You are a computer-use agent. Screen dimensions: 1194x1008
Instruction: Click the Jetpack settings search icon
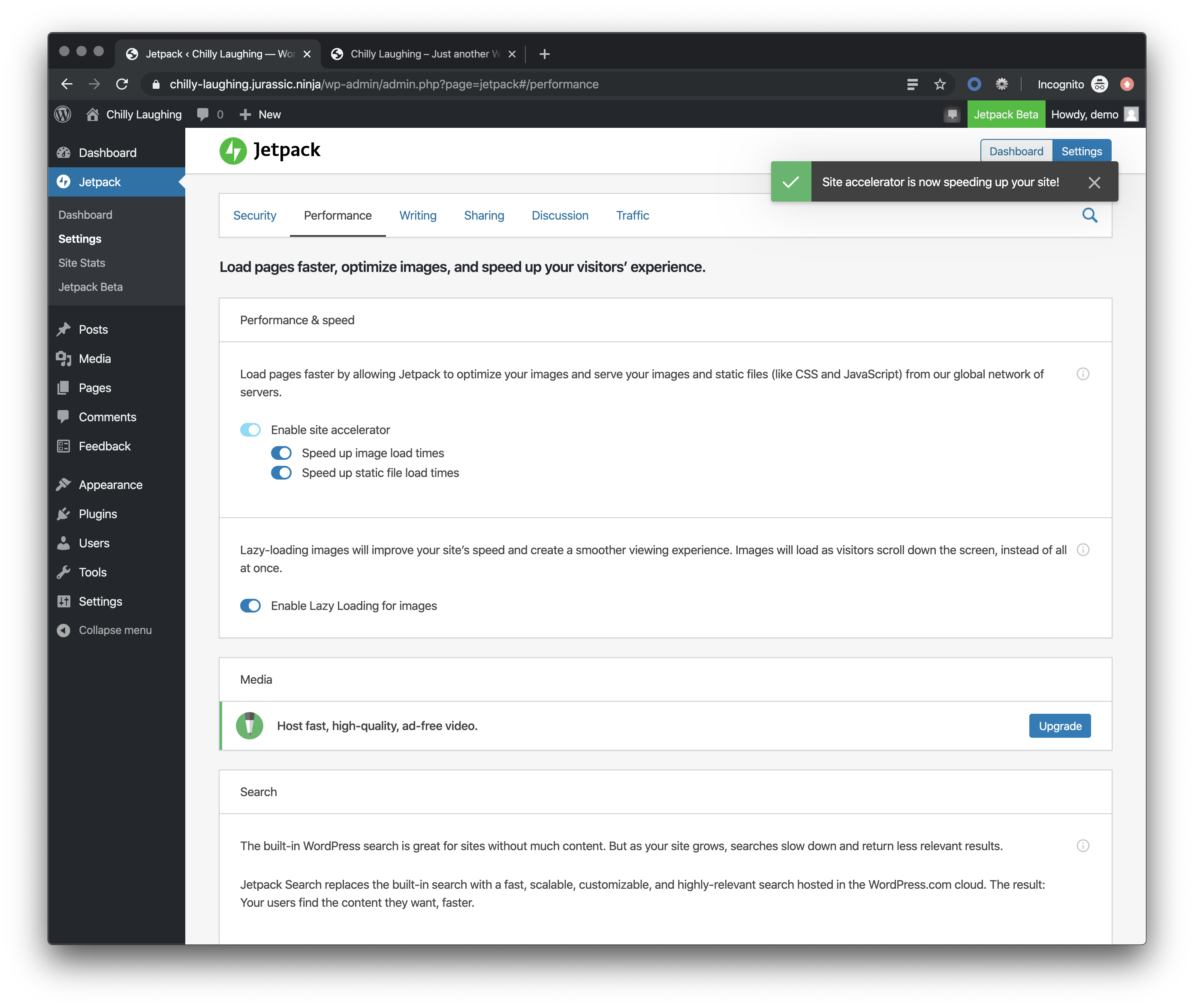point(1089,215)
